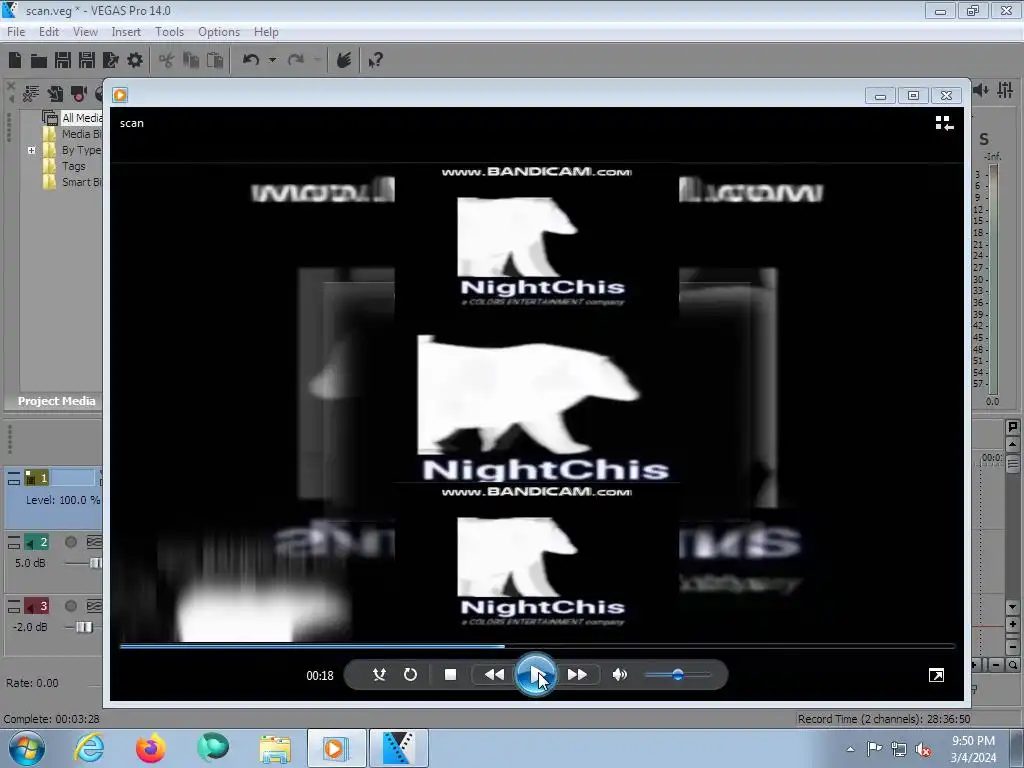Open the undo history dropdown arrow

272,60
